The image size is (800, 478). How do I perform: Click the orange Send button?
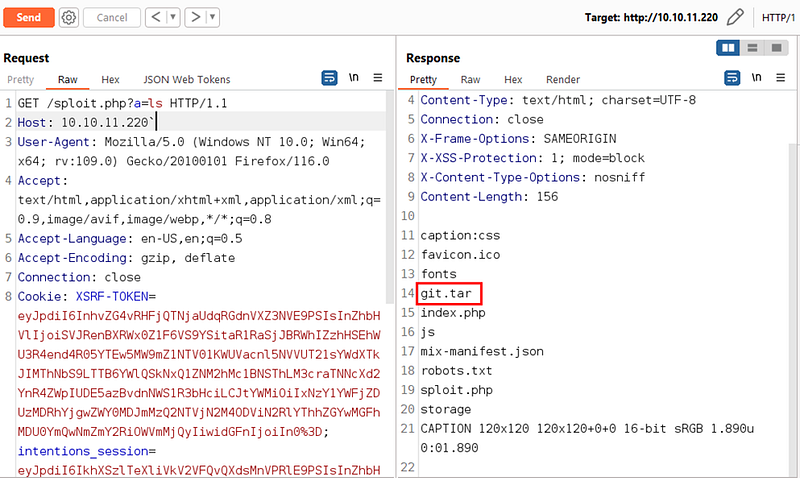(x=29, y=17)
